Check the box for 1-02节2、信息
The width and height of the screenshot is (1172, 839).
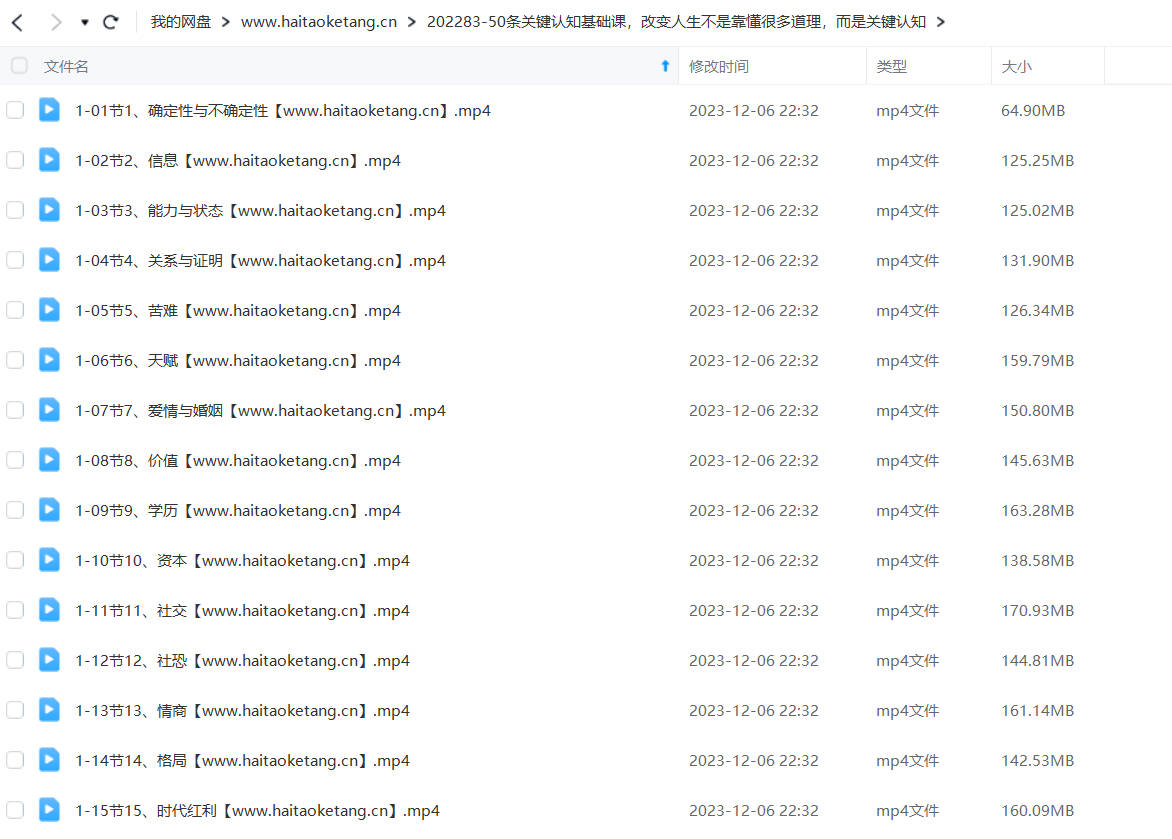tap(15, 160)
